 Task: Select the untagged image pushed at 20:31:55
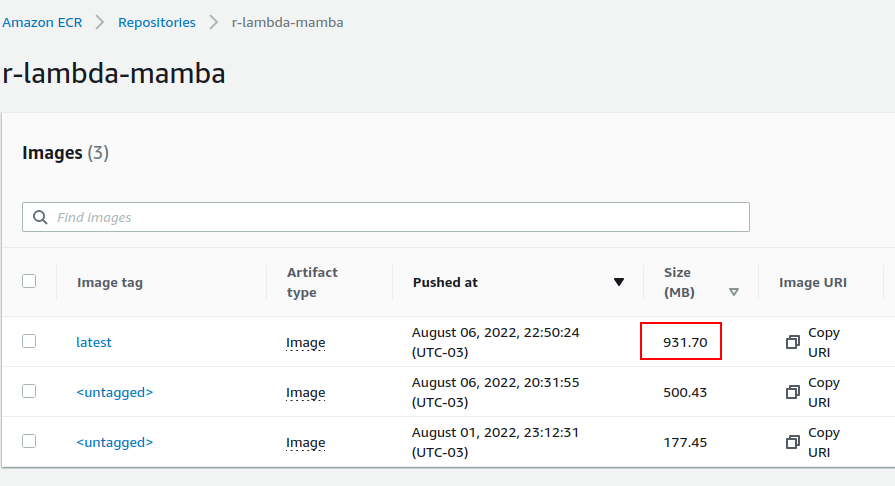(29, 391)
